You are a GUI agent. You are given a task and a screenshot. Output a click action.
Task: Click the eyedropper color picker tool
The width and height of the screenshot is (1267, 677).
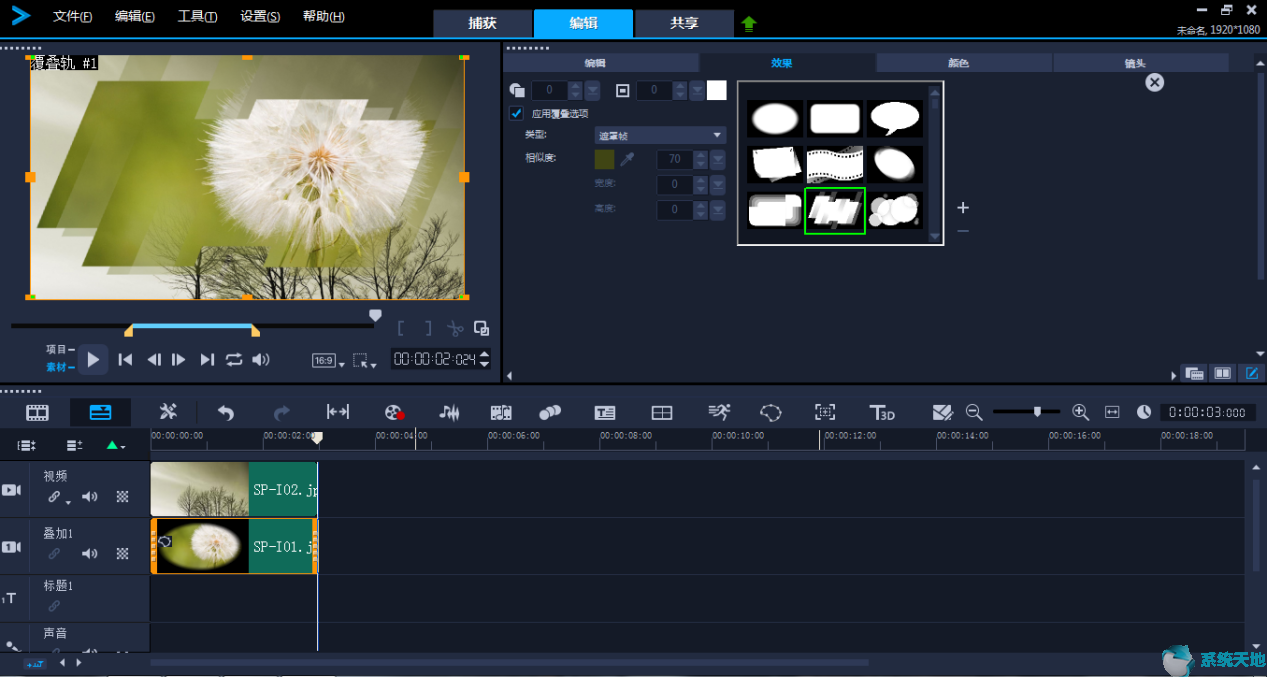(628, 159)
